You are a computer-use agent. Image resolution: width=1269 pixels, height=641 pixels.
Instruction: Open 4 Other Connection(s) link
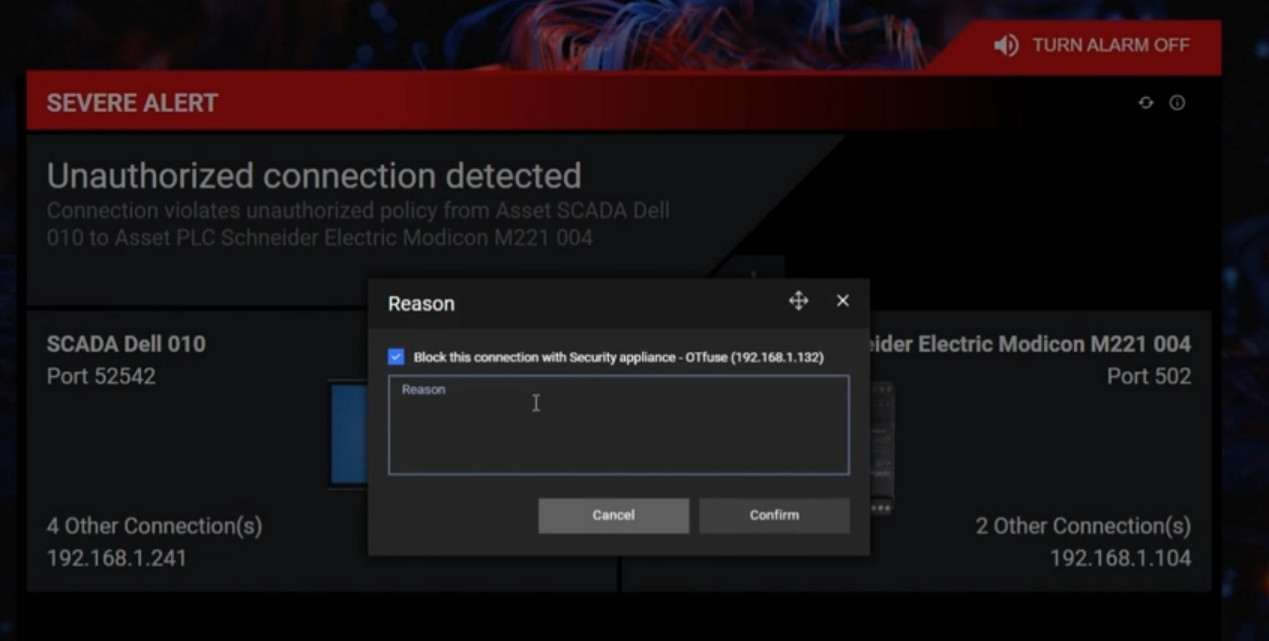154,526
